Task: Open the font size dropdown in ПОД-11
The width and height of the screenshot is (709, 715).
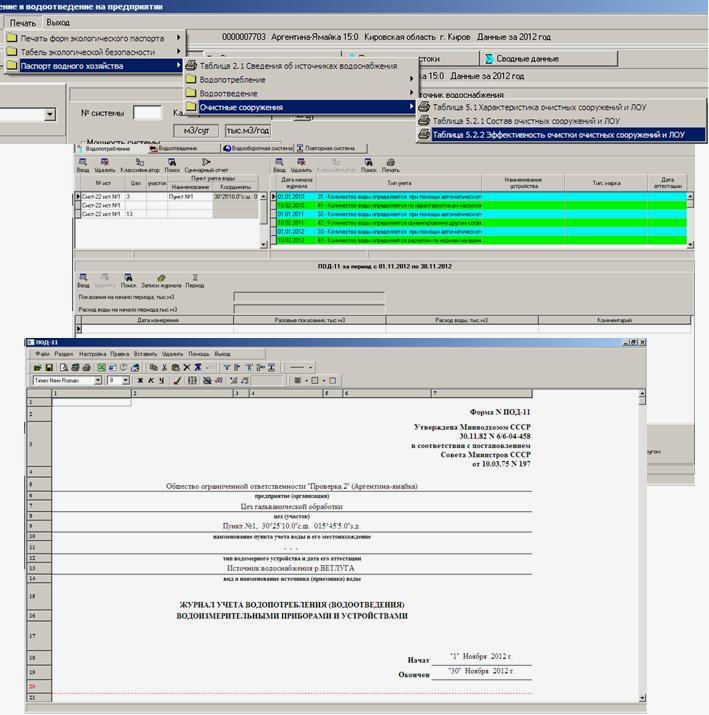Action: [x=125, y=380]
